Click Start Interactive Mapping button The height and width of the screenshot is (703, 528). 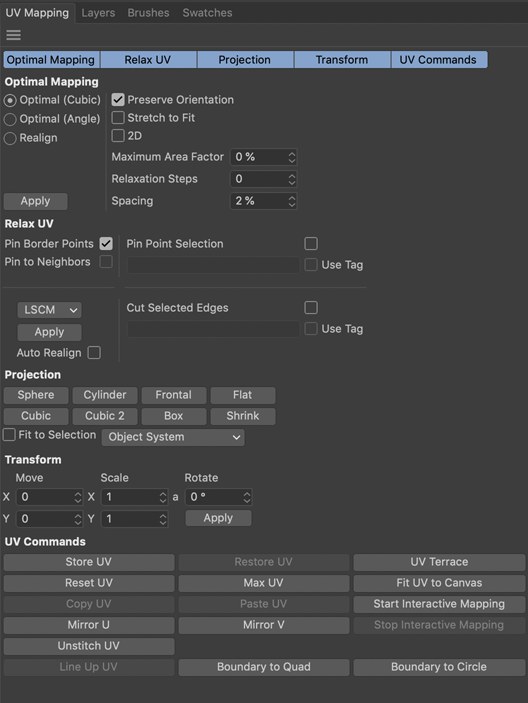tap(439, 604)
